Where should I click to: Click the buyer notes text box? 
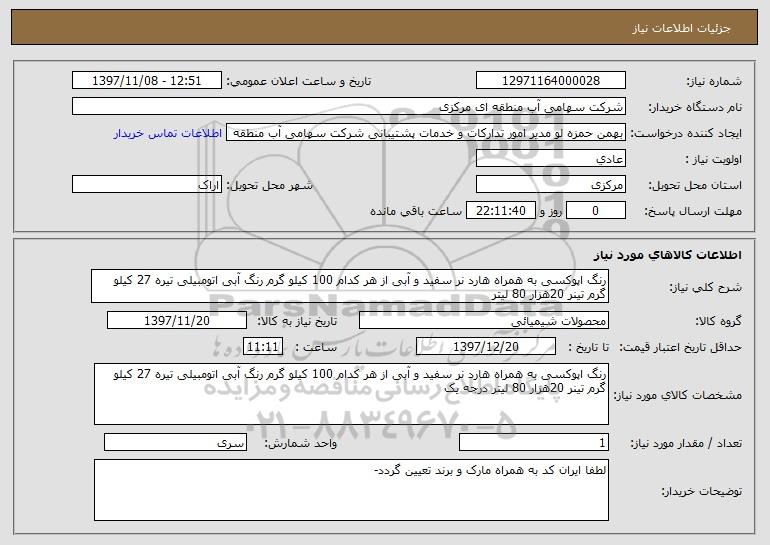(x=351, y=490)
